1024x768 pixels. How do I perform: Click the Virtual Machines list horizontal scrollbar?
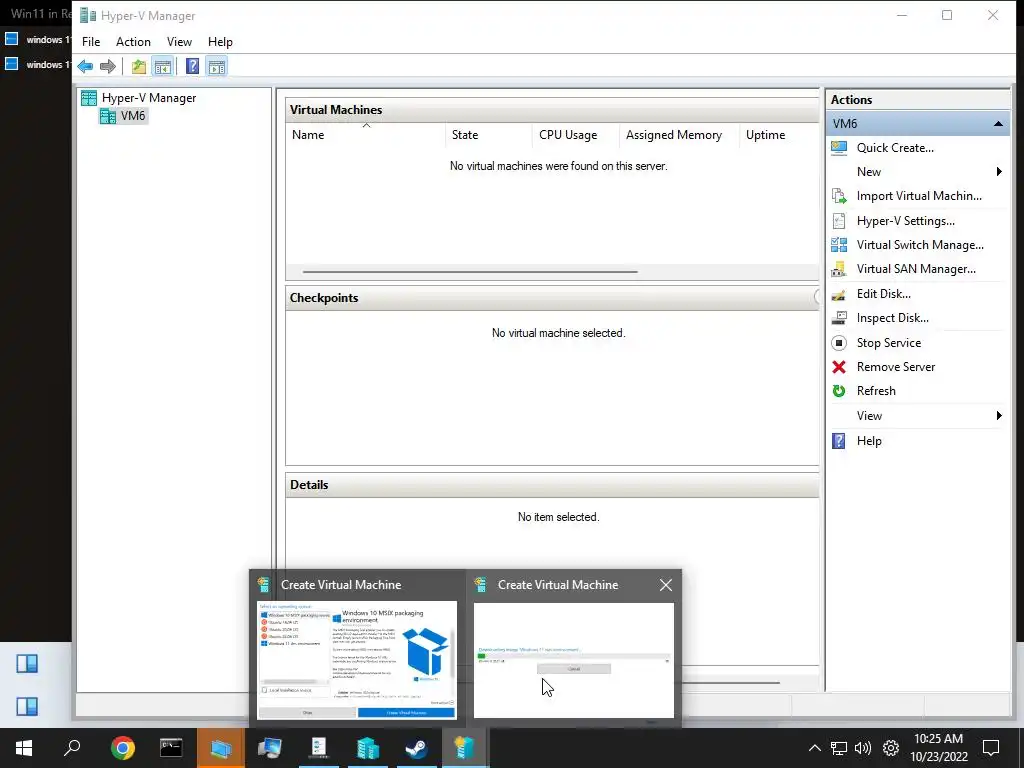(x=470, y=272)
